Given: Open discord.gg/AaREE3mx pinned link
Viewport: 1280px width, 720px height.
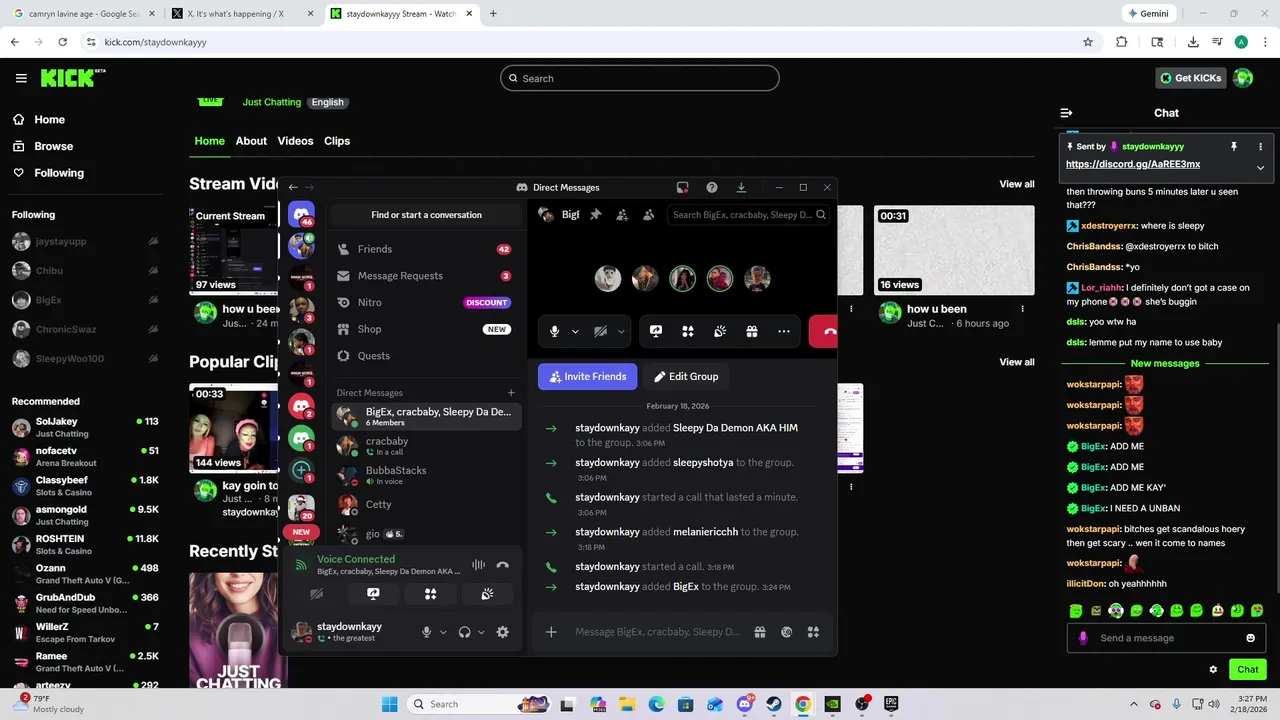Looking at the screenshot, I should (x=1133, y=164).
